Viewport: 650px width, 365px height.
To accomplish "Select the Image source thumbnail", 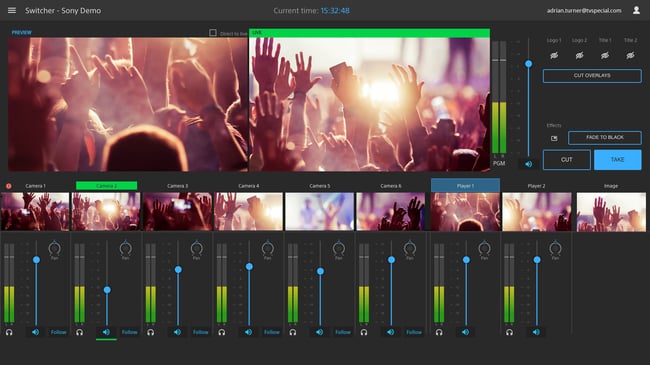I will pyautogui.click(x=611, y=212).
